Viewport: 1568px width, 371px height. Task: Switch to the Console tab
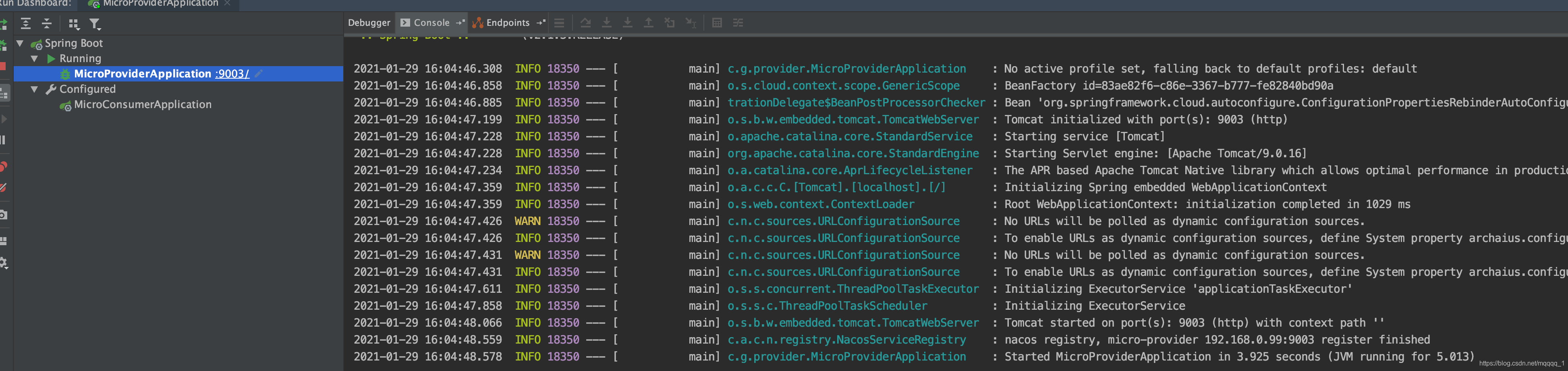pyautogui.click(x=431, y=23)
